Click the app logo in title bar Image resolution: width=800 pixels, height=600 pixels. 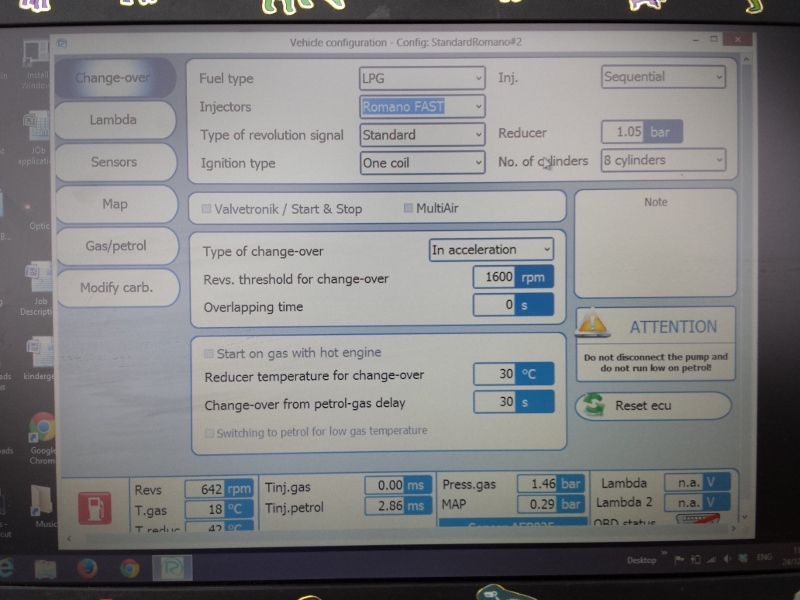coord(62,45)
